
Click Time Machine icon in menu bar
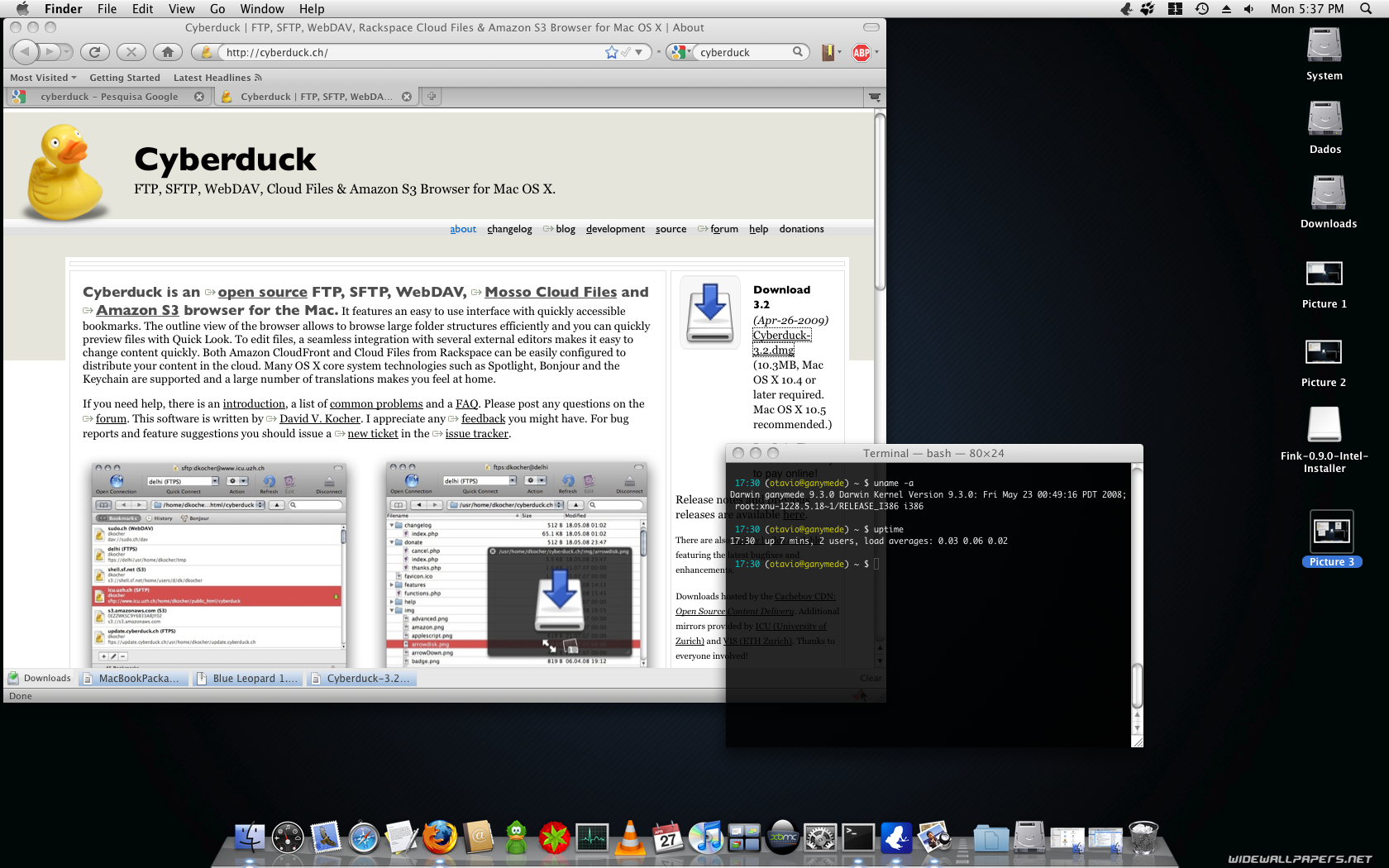click(x=1202, y=9)
